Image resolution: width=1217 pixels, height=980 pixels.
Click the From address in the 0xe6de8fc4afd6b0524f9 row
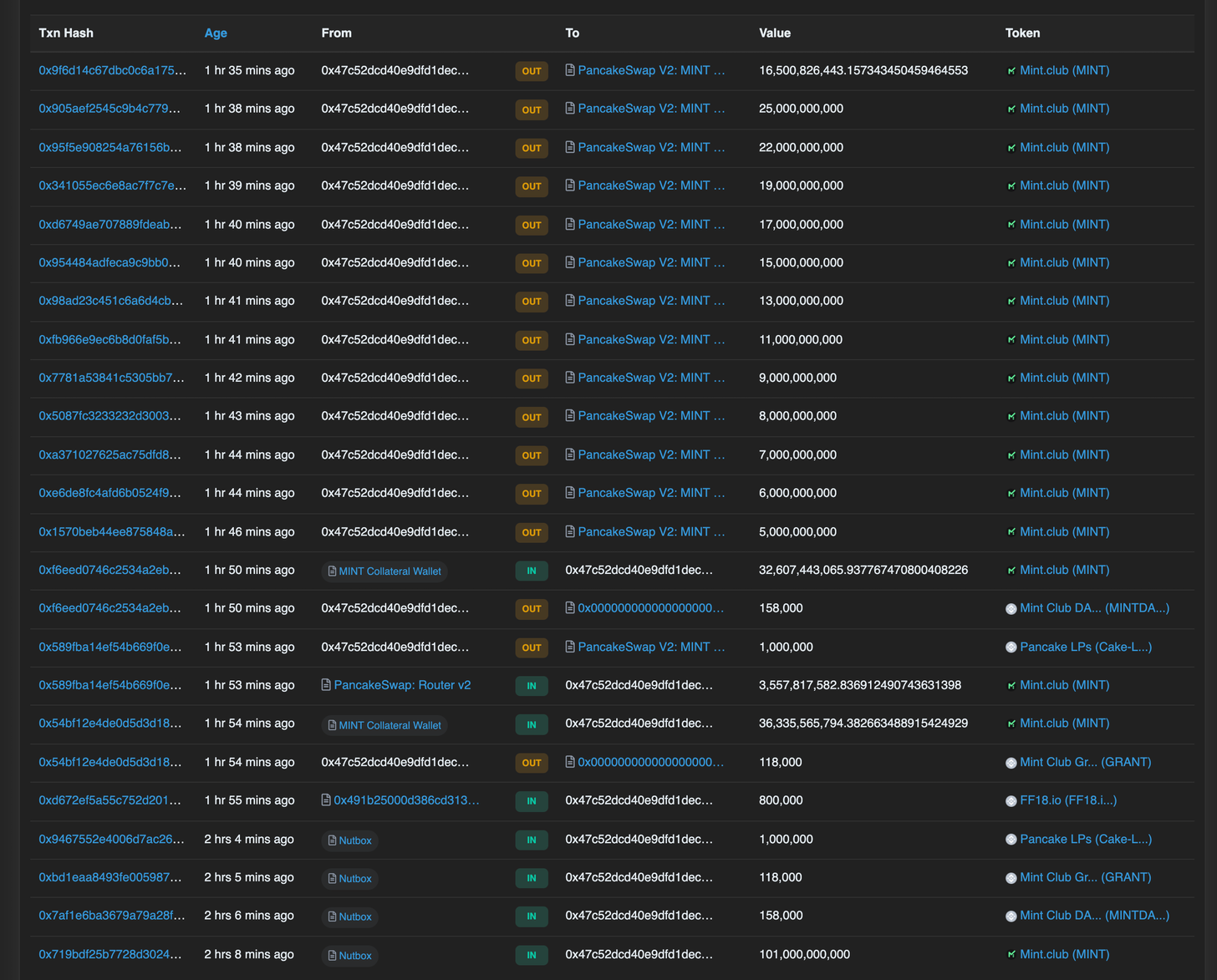click(395, 493)
